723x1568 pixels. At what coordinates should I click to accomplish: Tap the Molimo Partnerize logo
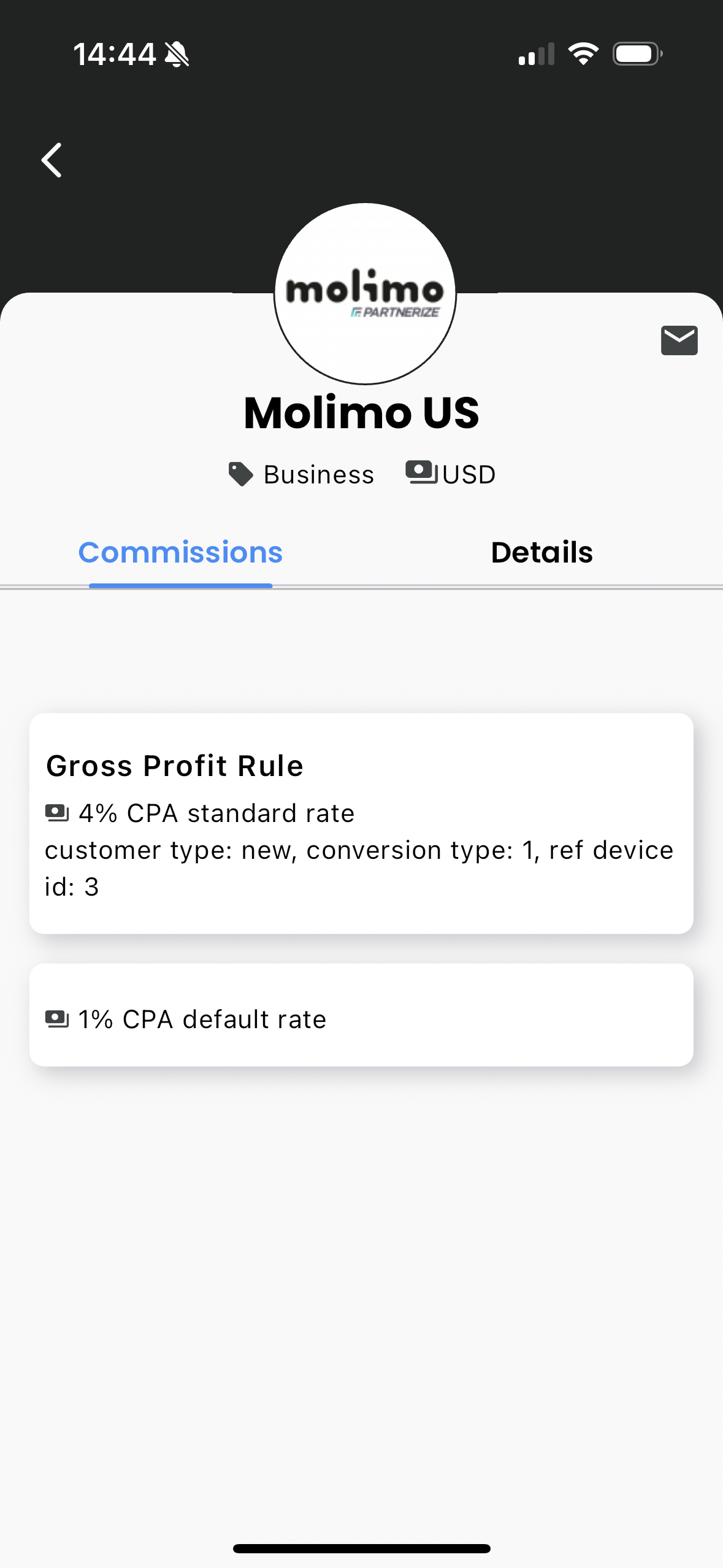pyautogui.click(x=365, y=294)
